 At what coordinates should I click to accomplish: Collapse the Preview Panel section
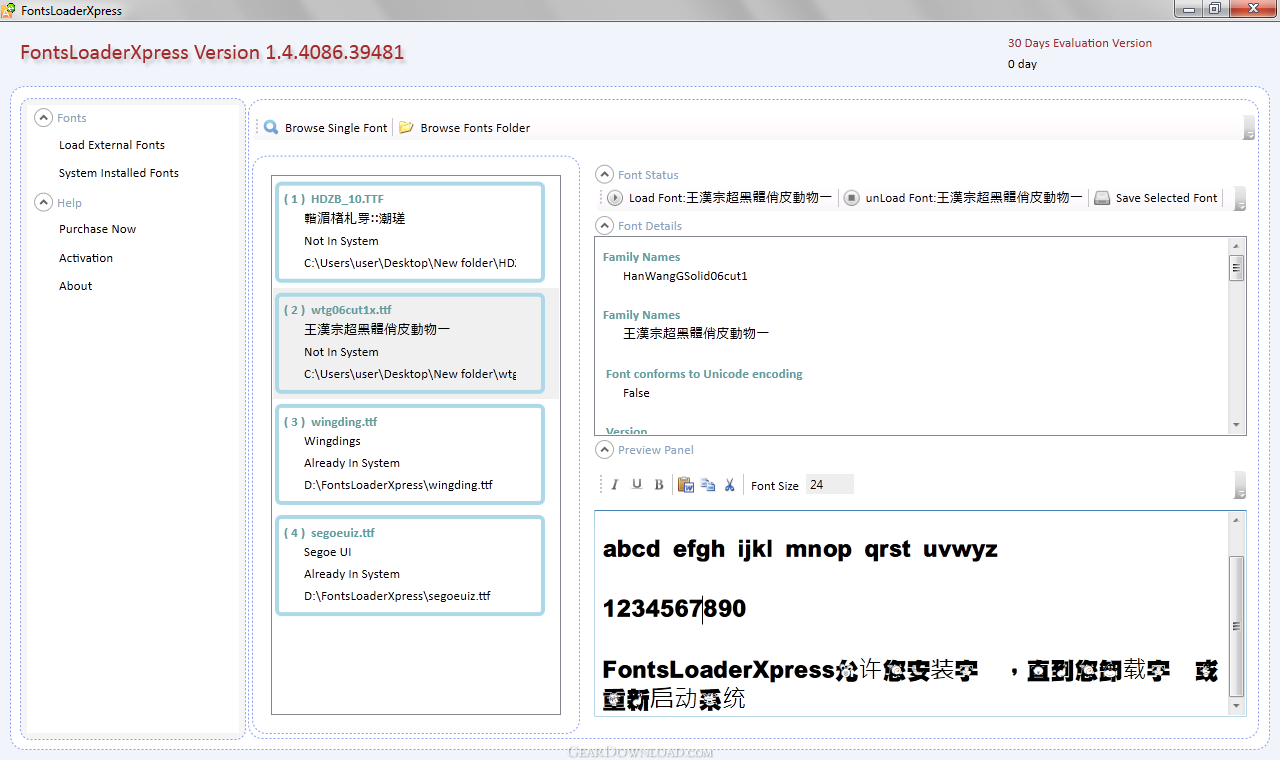(x=604, y=449)
